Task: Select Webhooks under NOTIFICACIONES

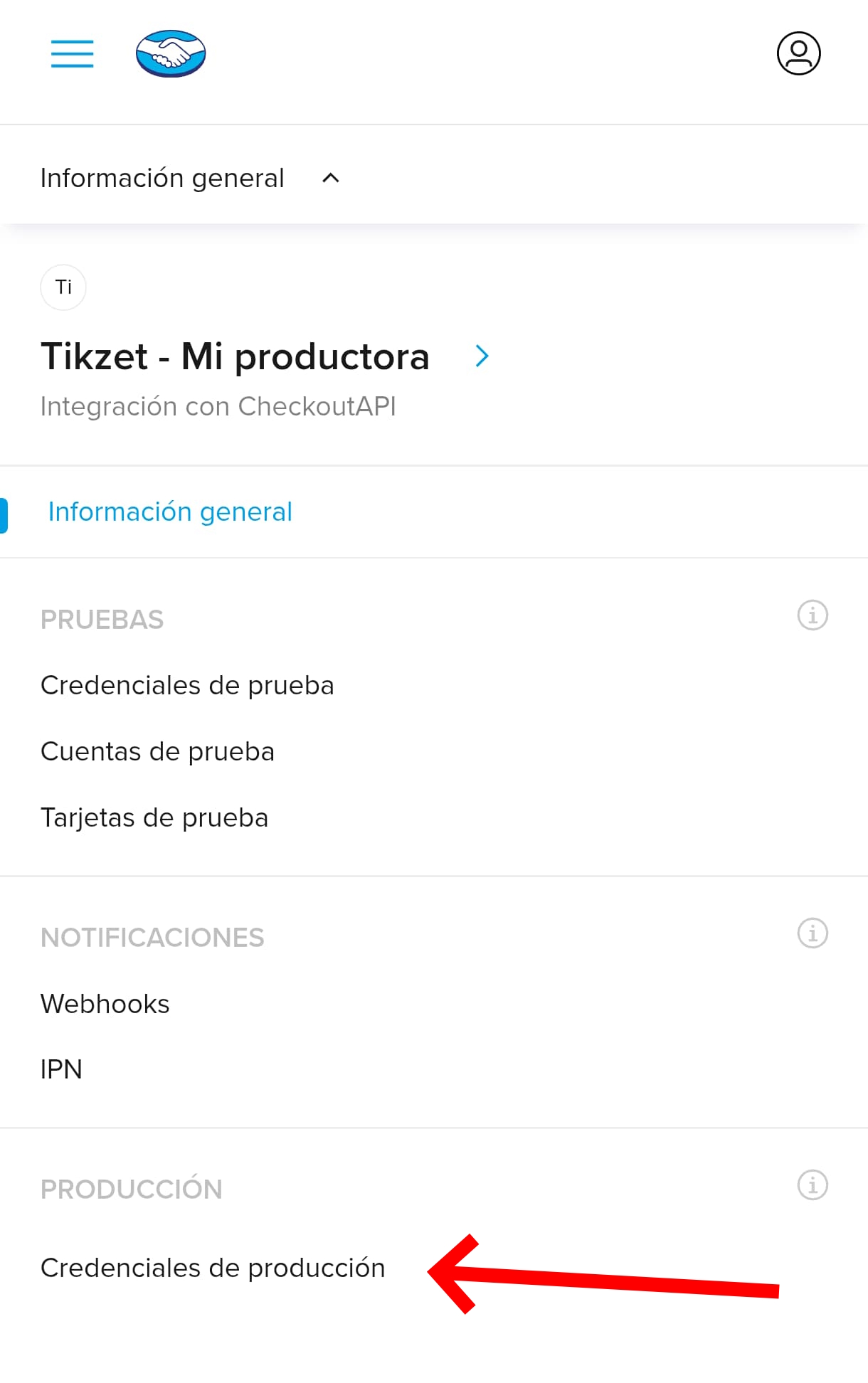Action: (x=105, y=1003)
